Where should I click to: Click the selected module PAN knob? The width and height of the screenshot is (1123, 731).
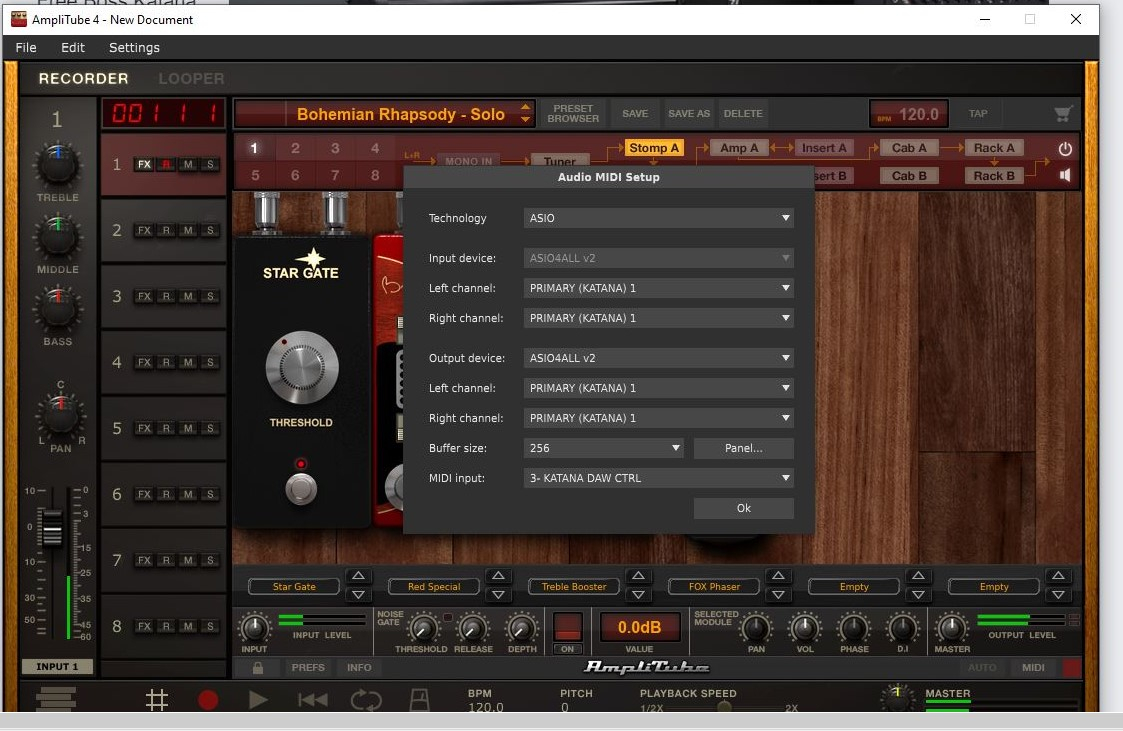[756, 628]
